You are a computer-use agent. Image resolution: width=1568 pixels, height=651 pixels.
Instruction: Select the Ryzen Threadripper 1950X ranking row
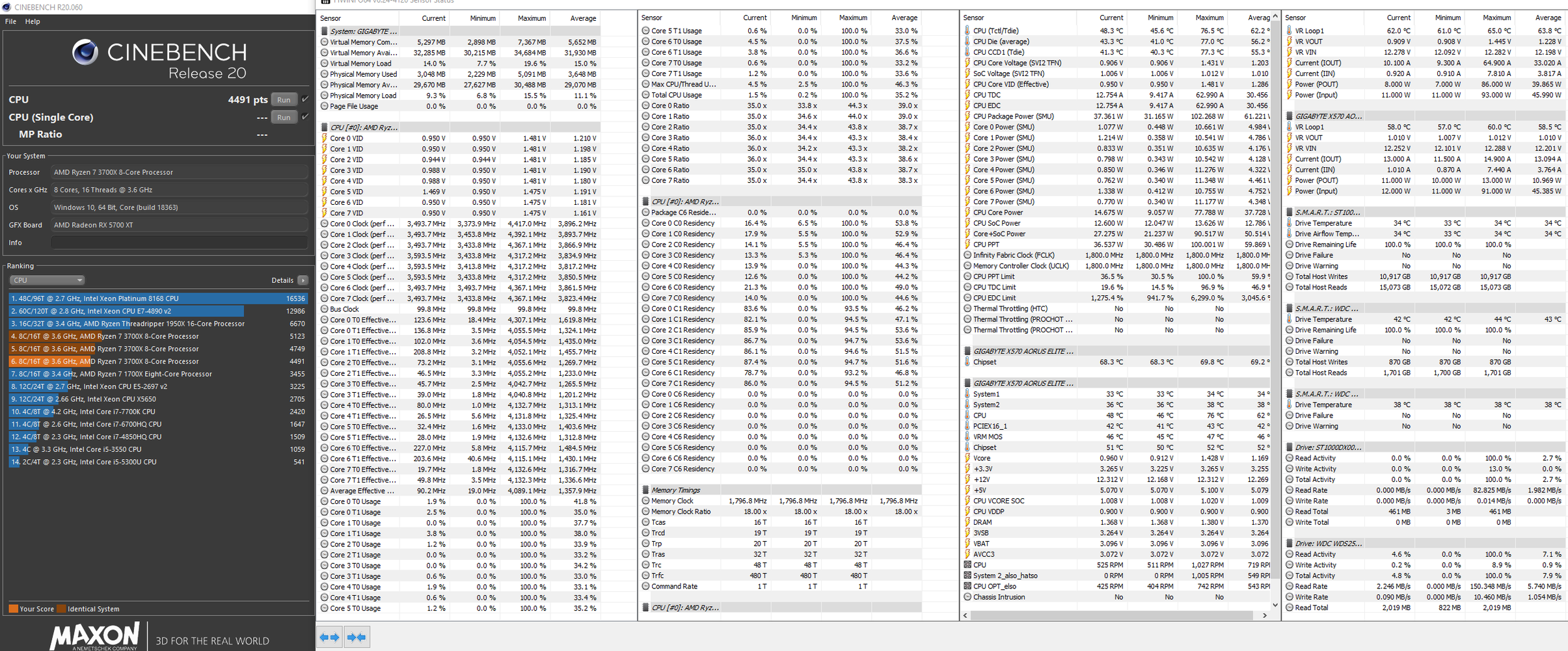[158, 323]
